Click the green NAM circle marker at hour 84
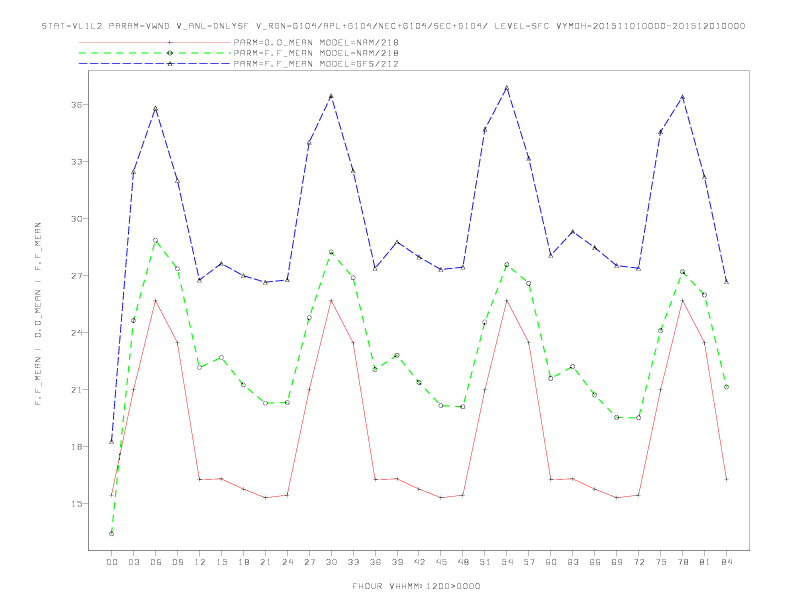 click(x=726, y=387)
